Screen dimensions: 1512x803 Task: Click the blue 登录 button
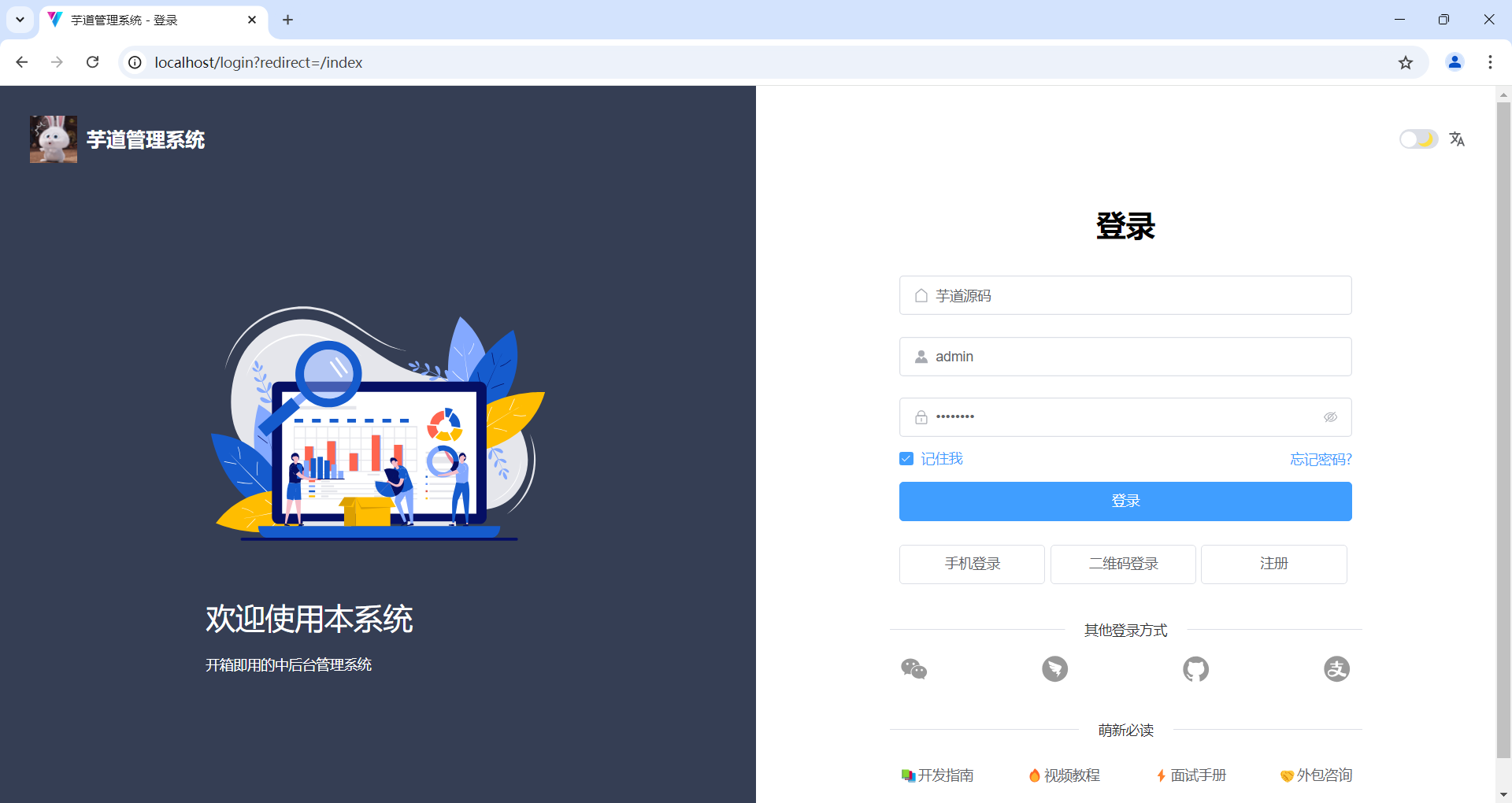[1125, 501]
